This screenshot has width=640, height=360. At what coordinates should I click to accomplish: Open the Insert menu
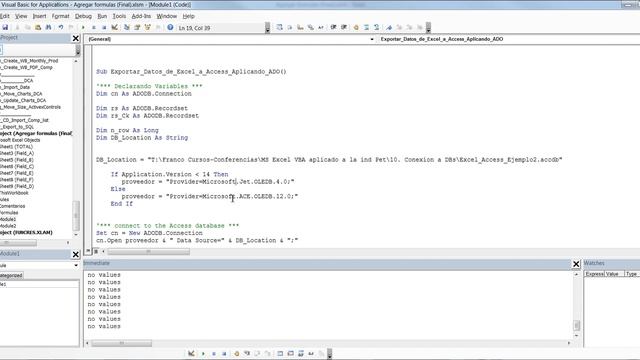[x=39, y=16]
